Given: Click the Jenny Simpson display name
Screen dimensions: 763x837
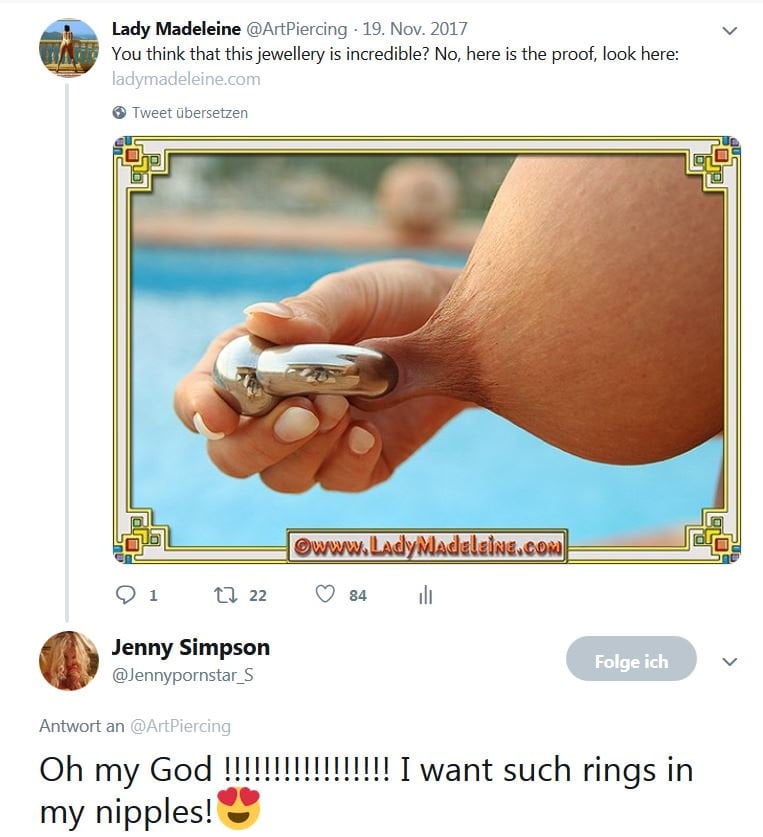Looking at the screenshot, I should click(191, 647).
